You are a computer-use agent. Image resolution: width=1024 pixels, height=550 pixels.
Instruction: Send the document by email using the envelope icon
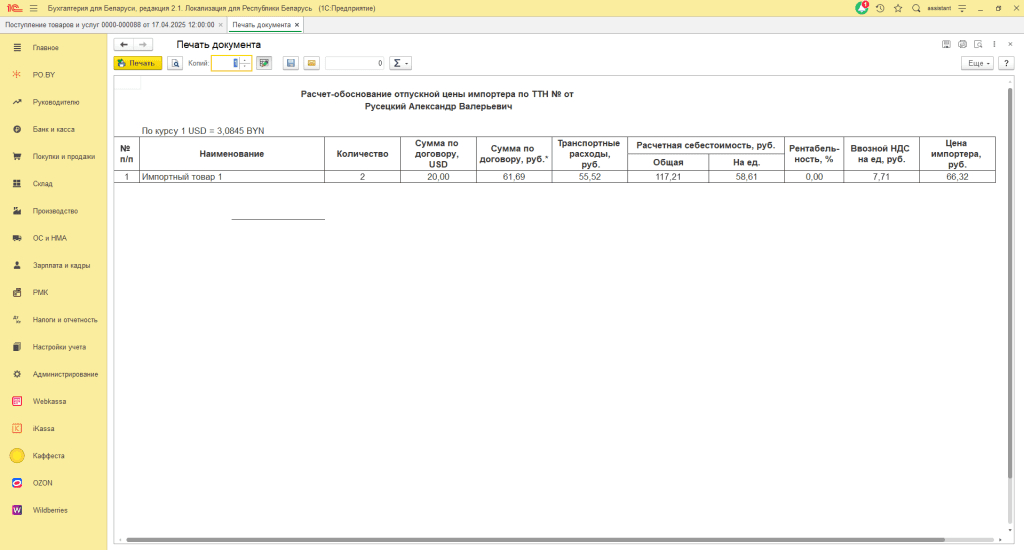[312, 63]
